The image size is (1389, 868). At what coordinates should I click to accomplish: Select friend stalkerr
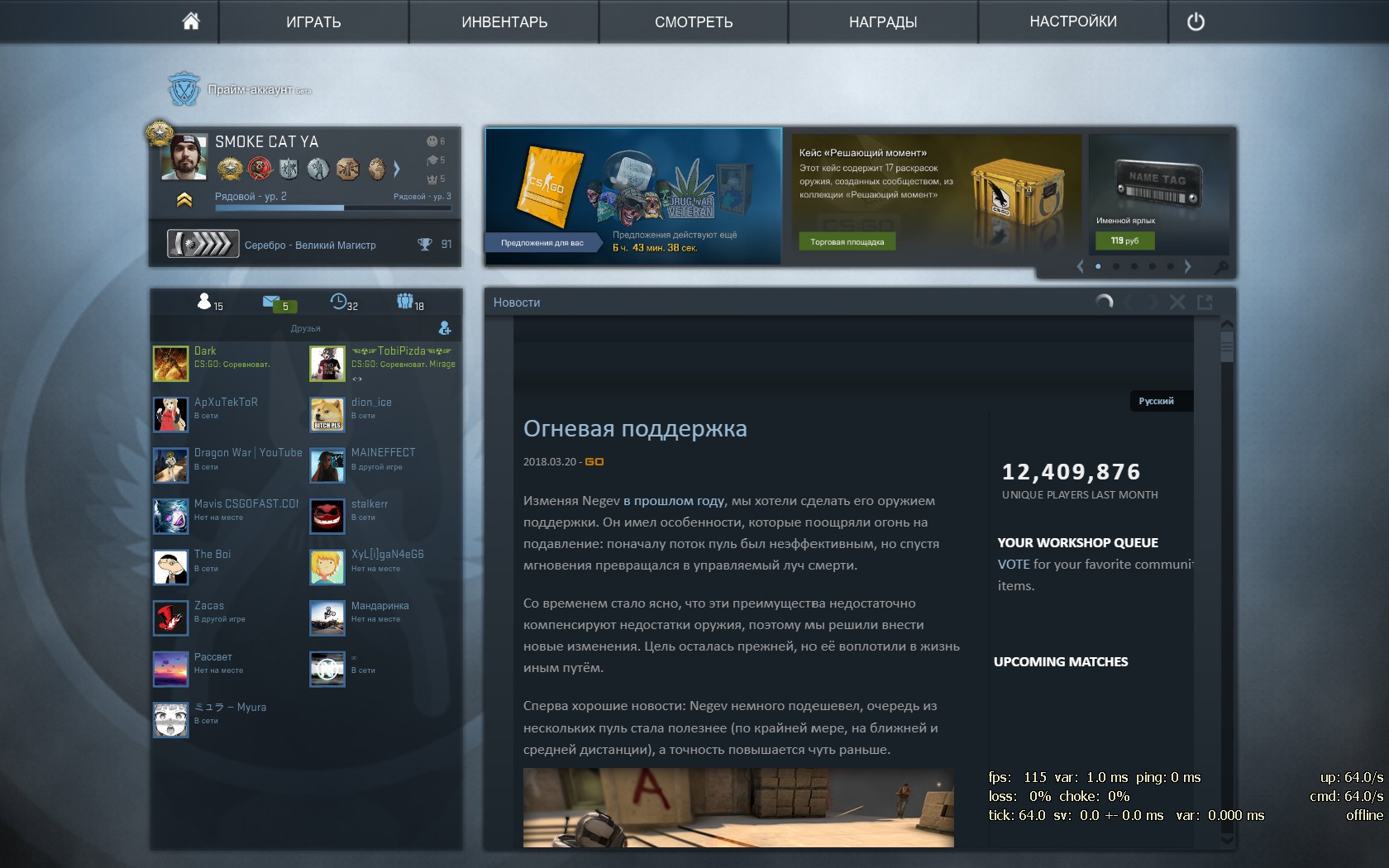point(385,516)
